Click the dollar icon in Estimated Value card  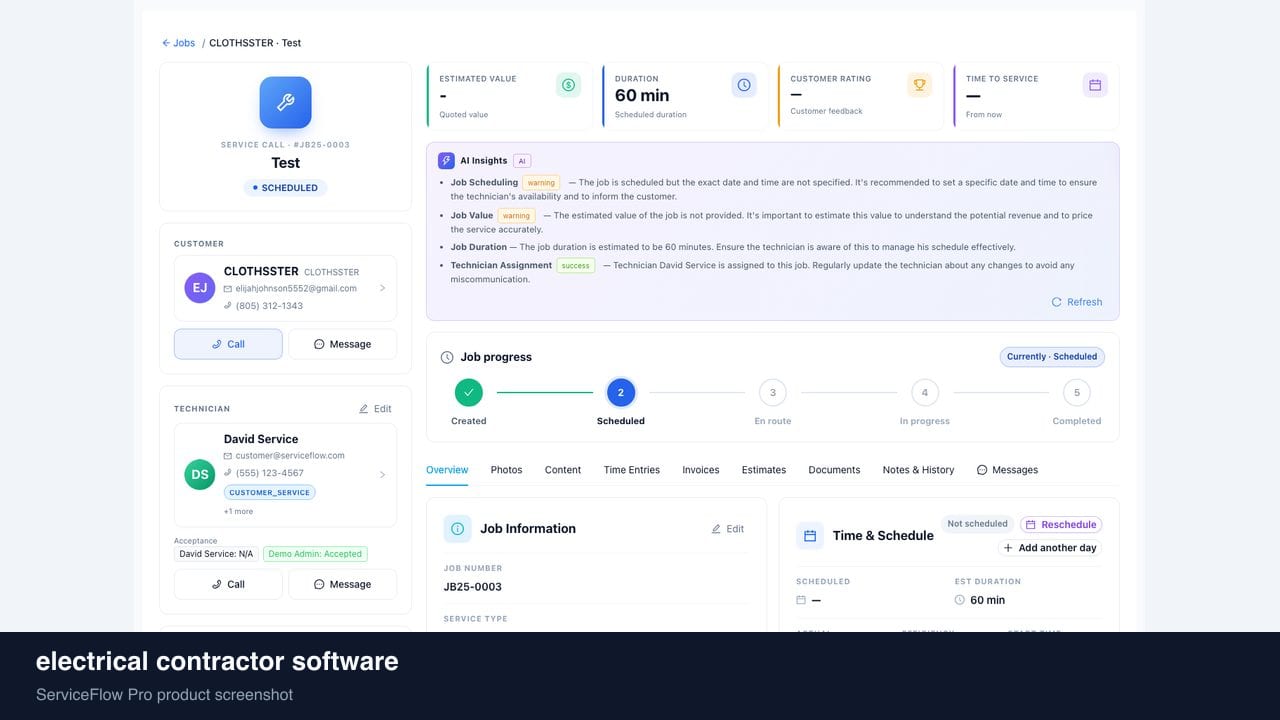tap(568, 85)
